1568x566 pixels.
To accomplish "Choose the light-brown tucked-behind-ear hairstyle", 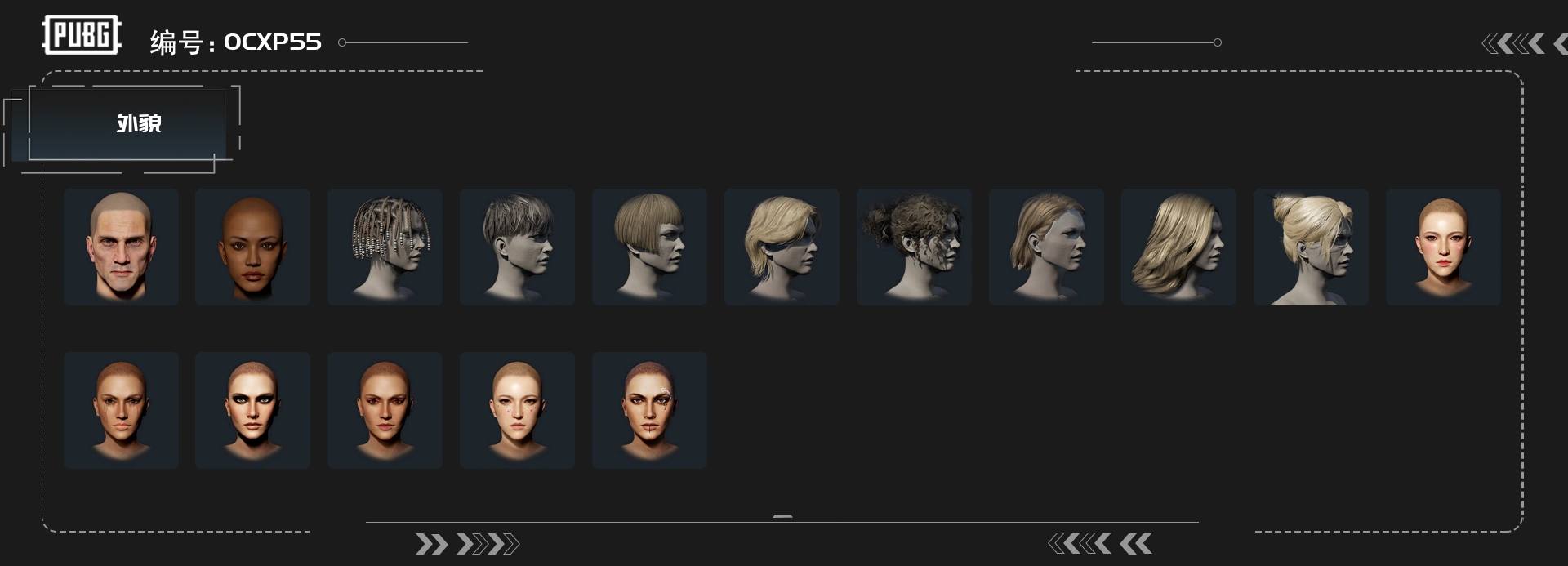I will click(1046, 247).
